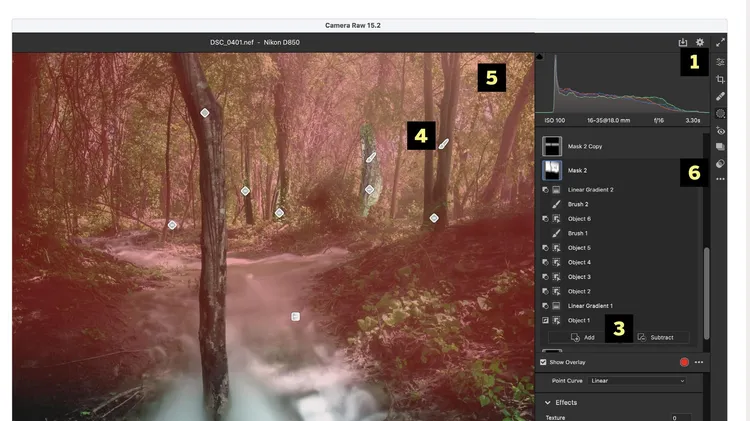Screen dimensions: 750x421
Task: Click the masks panel vertical scrollbar
Action: point(706,293)
